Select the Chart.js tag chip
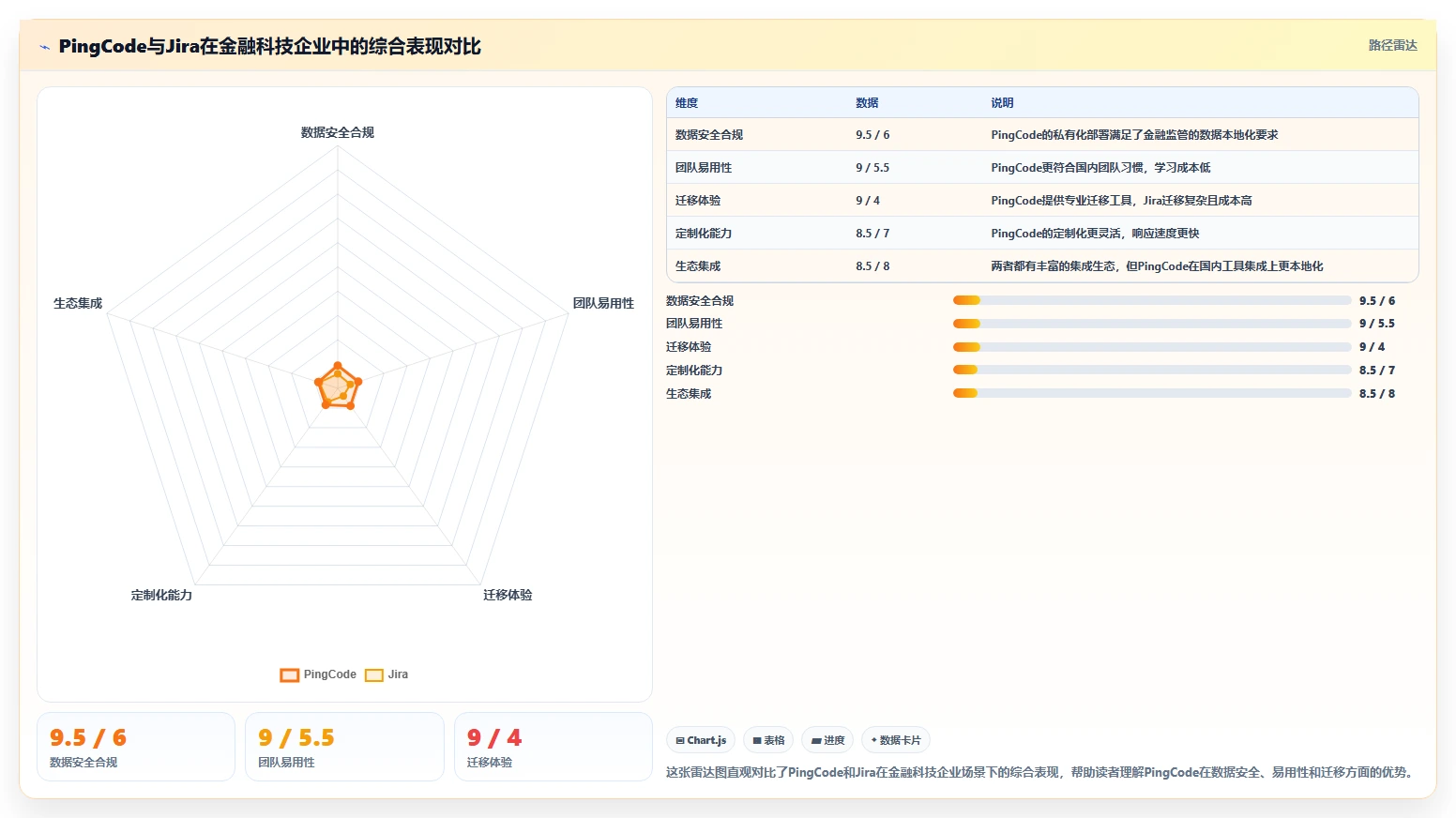 click(x=701, y=740)
